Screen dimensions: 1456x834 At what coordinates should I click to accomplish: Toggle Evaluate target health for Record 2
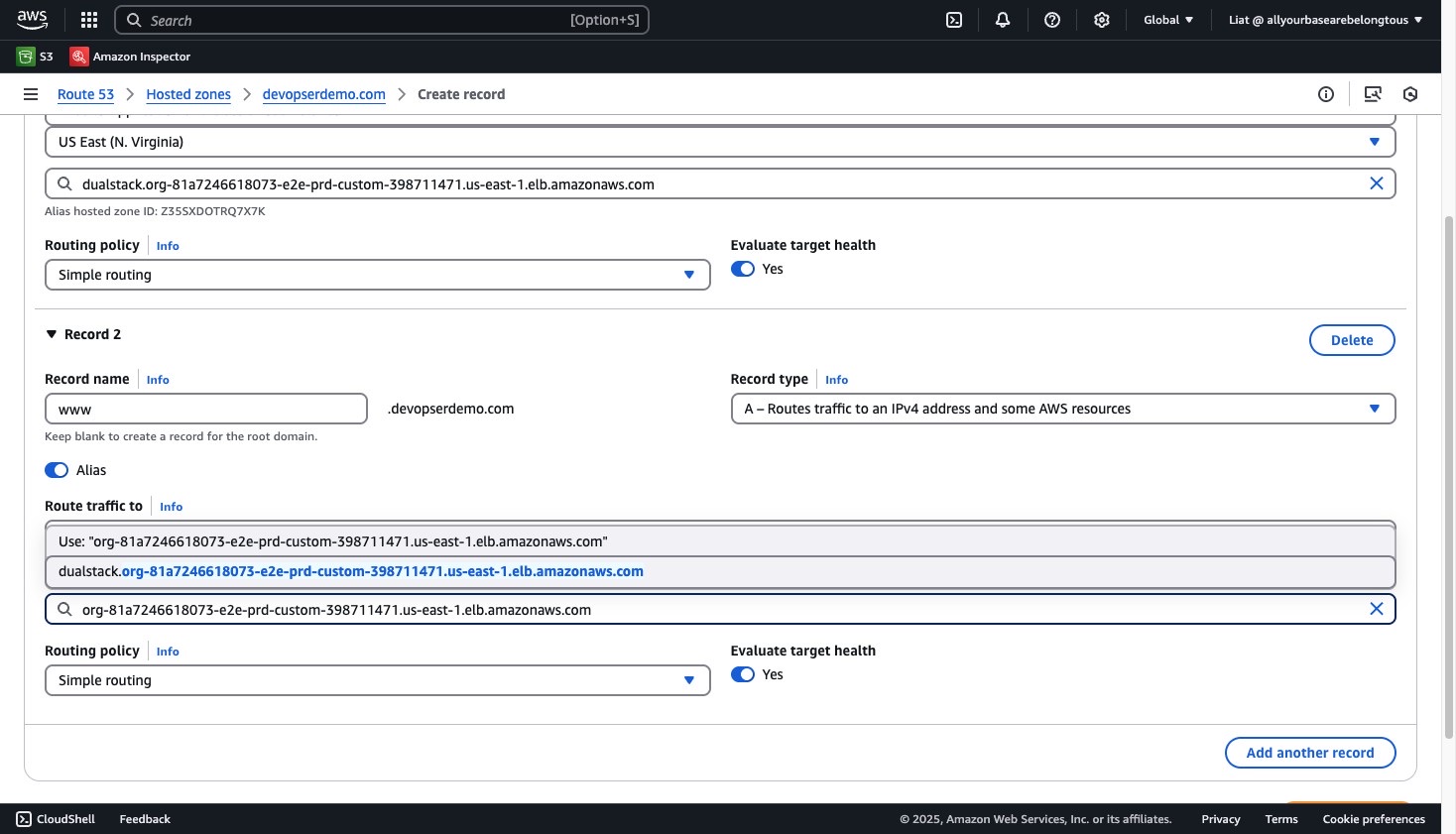click(x=743, y=674)
